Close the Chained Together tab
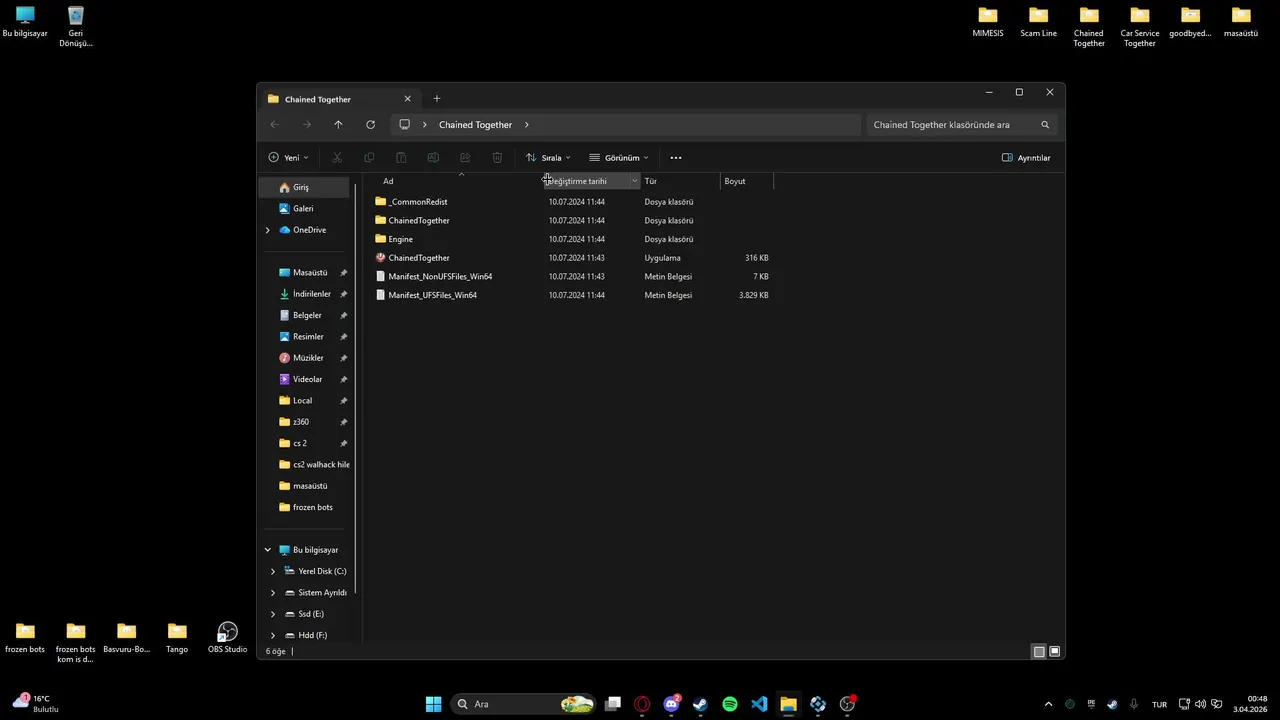The image size is (1280, 720). [407, 99]
